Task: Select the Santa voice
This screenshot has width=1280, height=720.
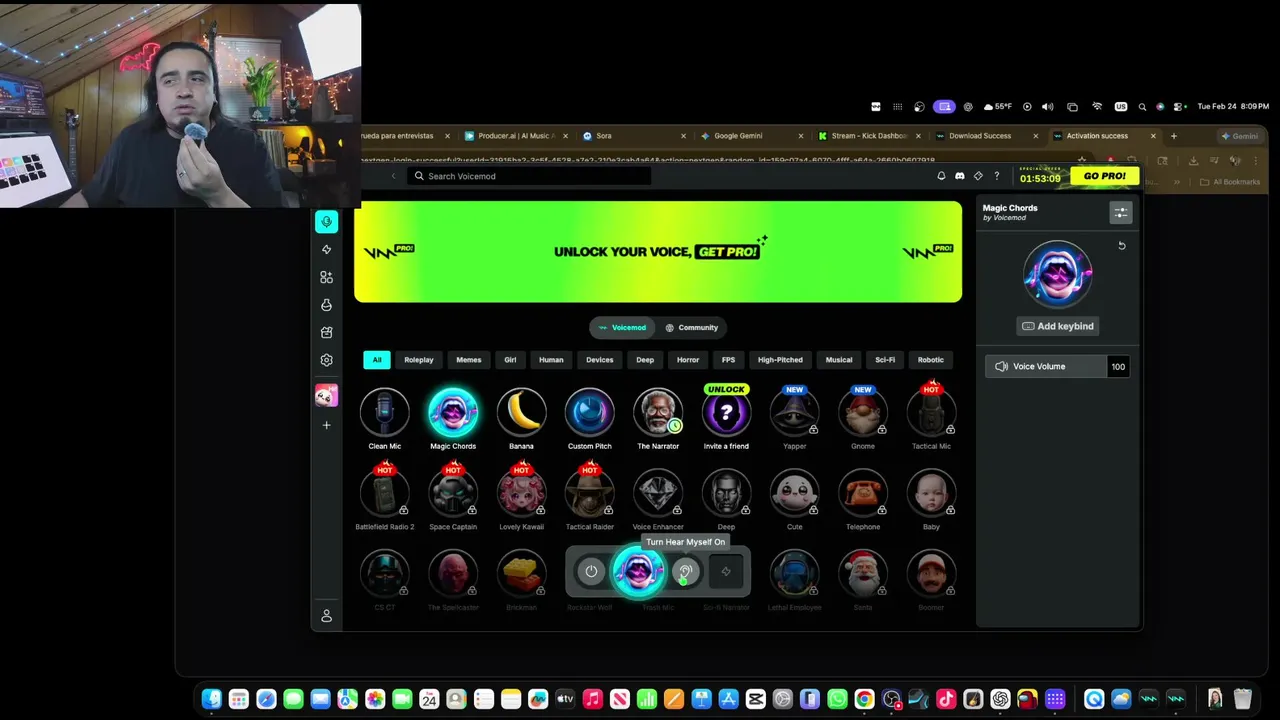Action: tap(863, 574)
